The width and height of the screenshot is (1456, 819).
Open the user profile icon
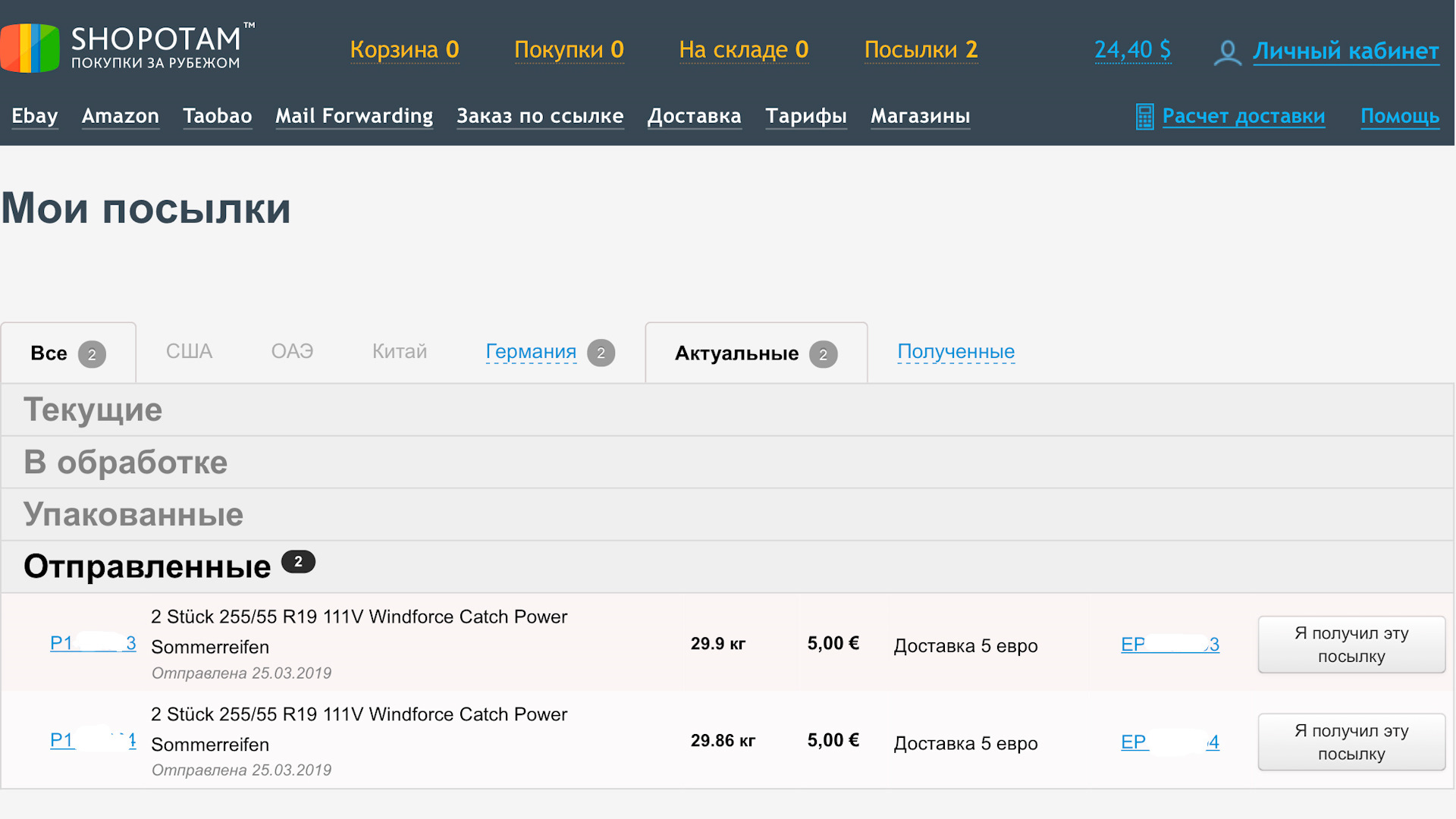pyautogui.click(x=1227, y=52)
